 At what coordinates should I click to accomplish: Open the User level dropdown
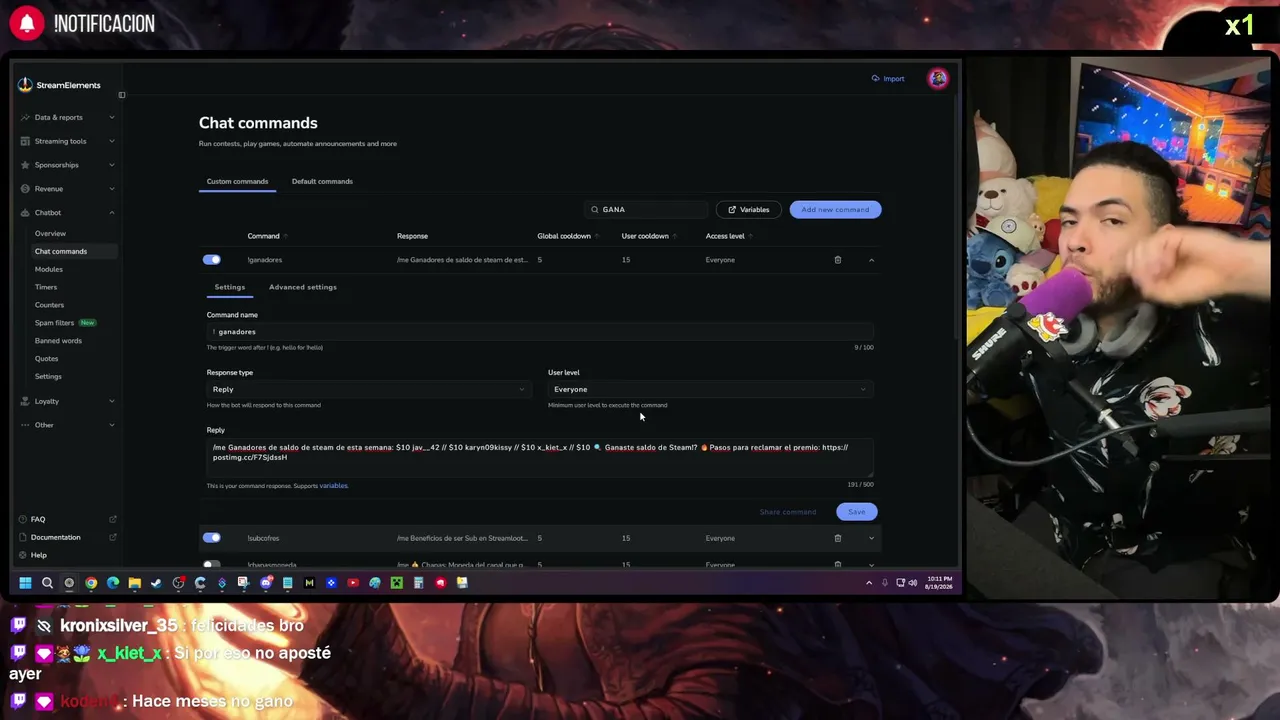(x=710, y=389)
